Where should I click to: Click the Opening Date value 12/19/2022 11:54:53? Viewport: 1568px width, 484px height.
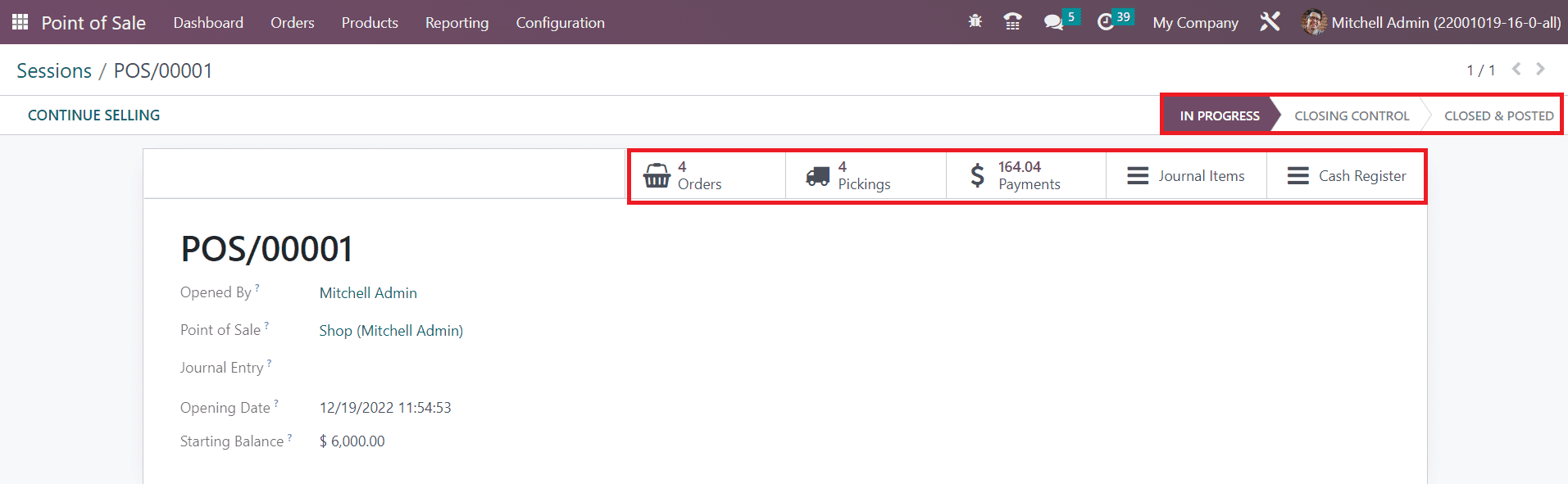point(385,408)
